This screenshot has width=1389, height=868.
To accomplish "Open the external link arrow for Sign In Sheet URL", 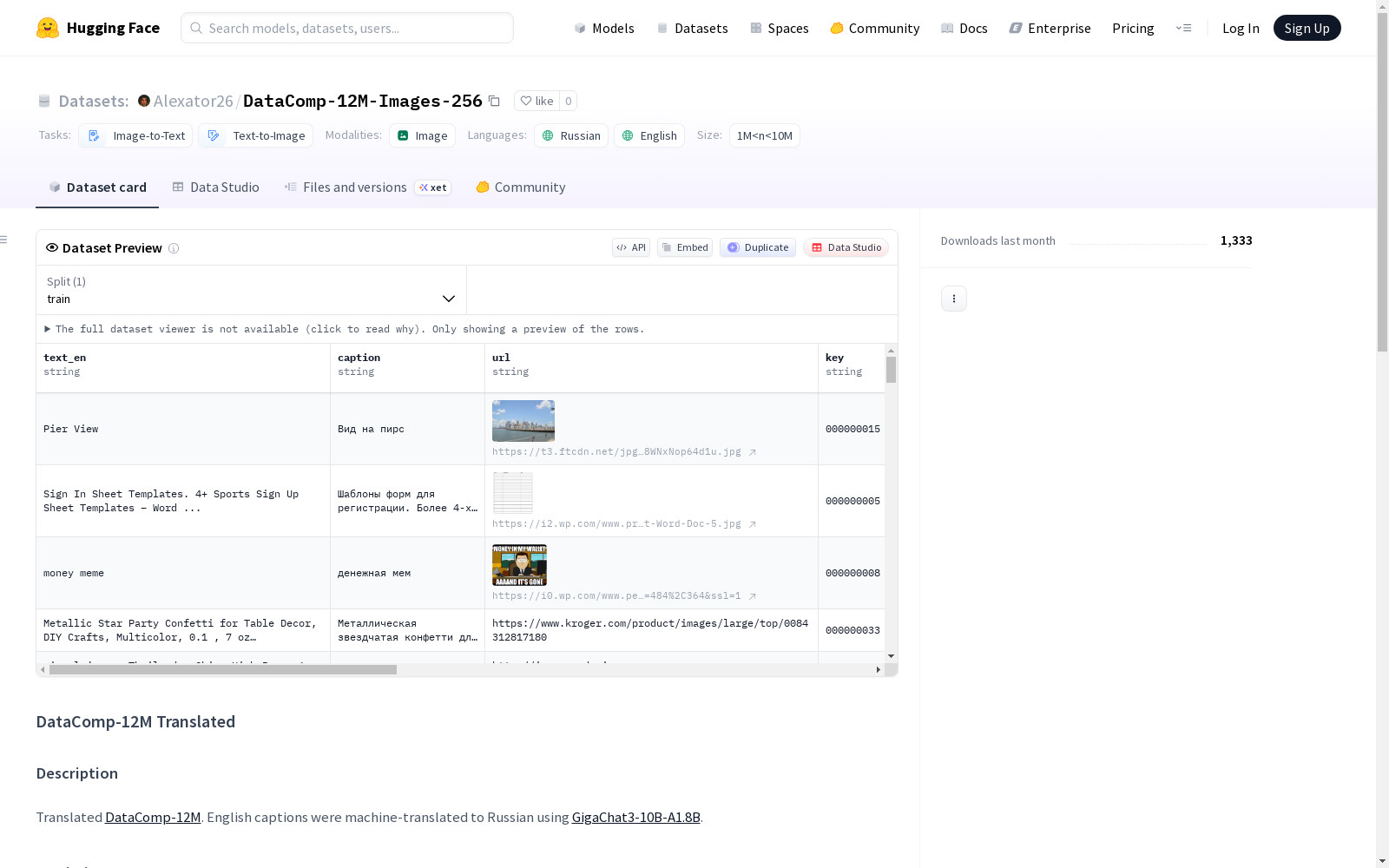I will pos(753,524).
